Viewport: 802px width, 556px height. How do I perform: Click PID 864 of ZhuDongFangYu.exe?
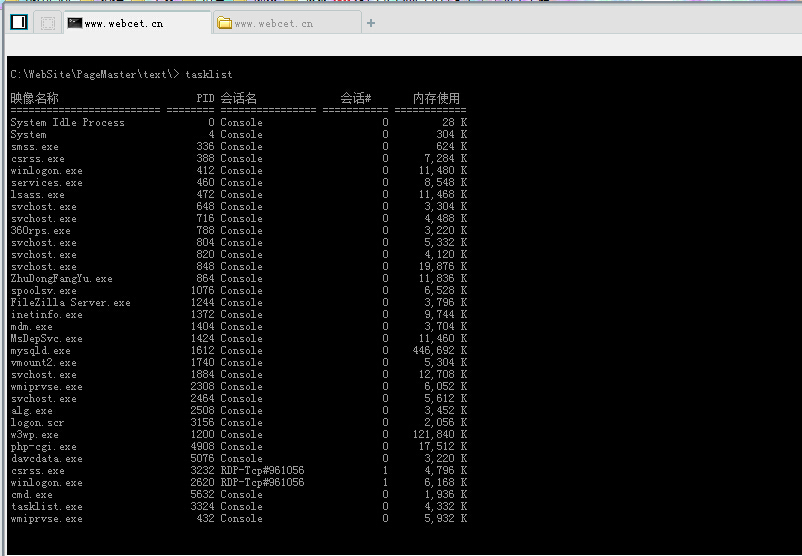[x=206, y=279]
